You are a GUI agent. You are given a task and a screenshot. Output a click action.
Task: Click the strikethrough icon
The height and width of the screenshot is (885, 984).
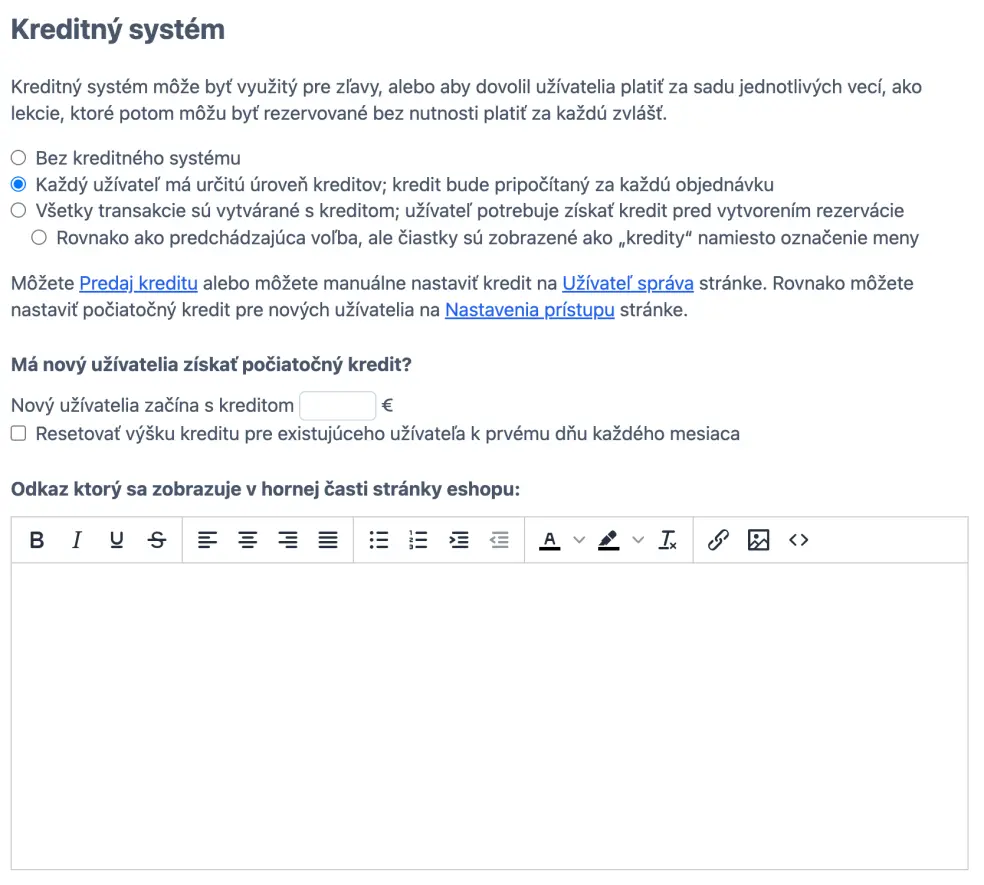[x=157, y=541]
